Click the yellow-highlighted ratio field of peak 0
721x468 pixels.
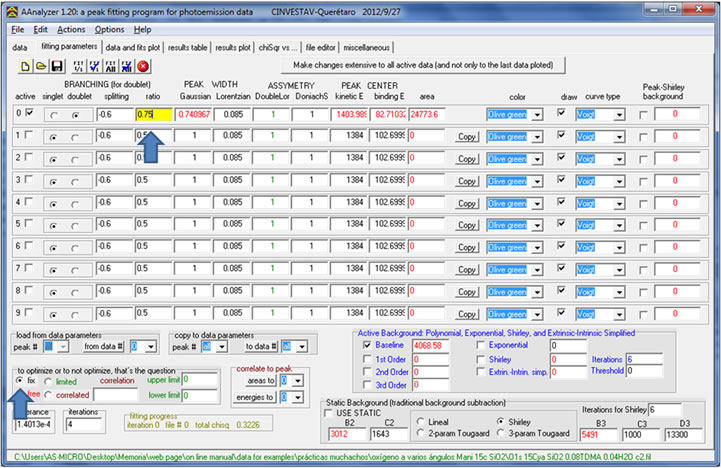(154, 114)
